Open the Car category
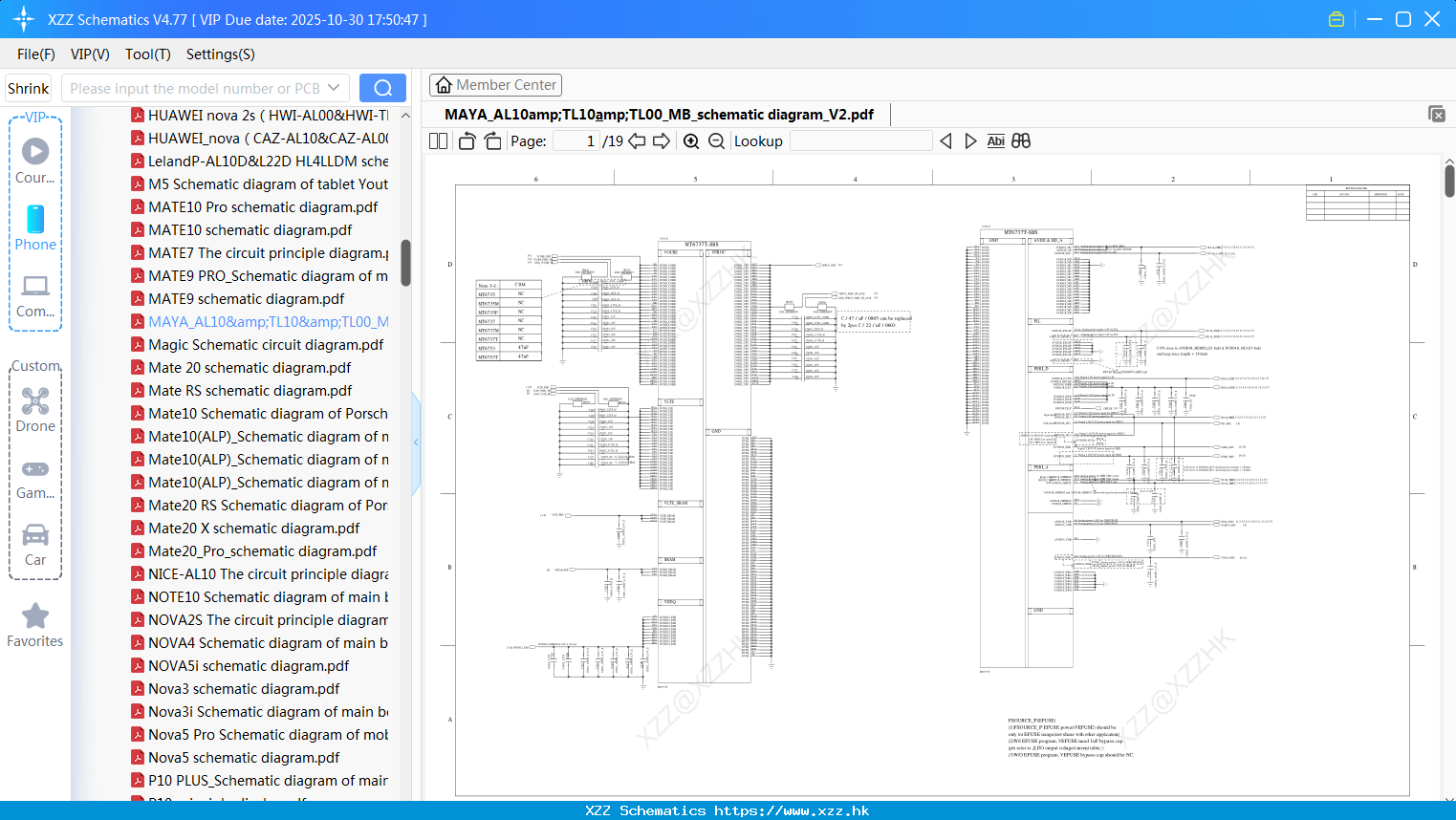This screenshot has height=820, width=1456. click(x=35, y=545)
